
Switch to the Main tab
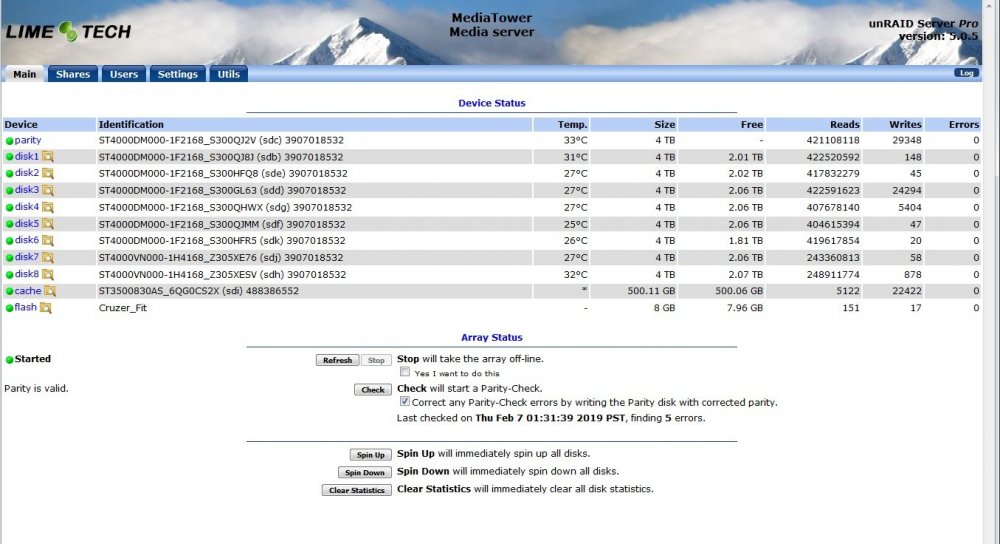pos(24,74)
